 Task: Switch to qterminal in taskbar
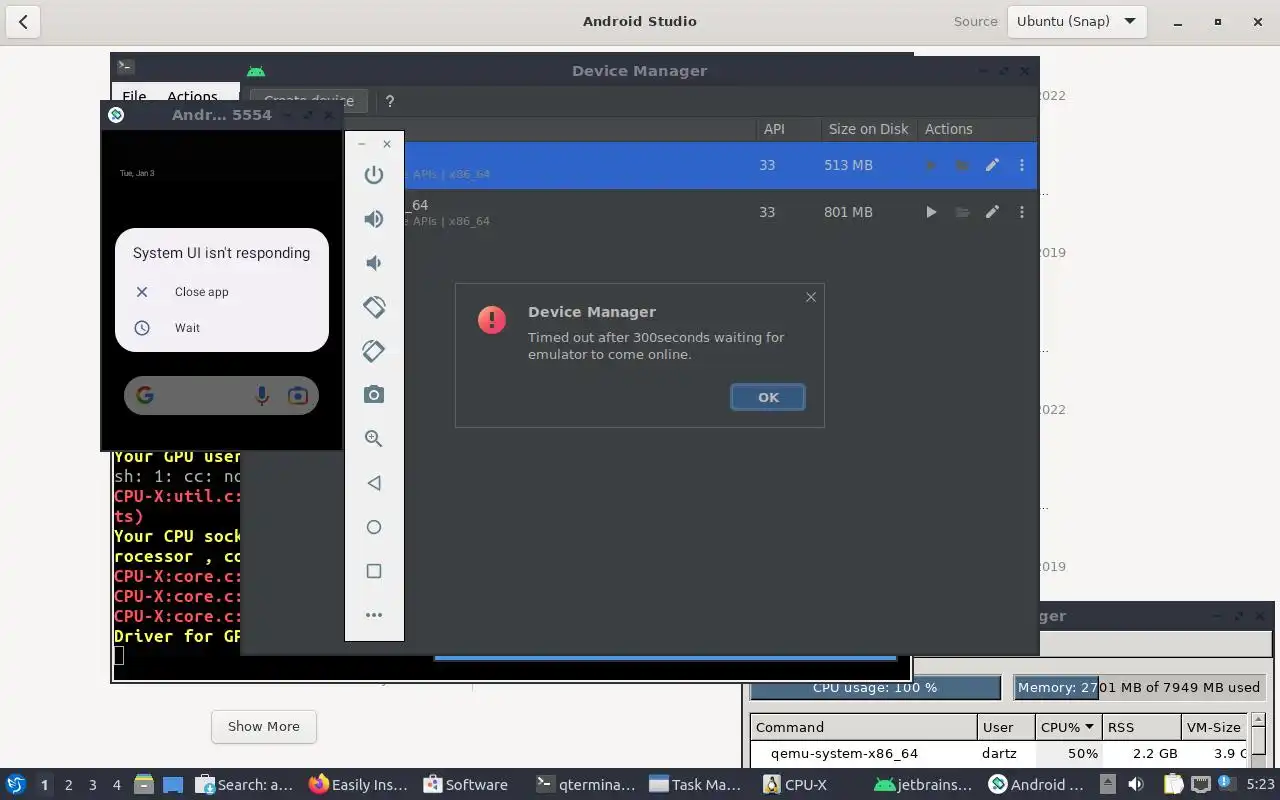point(586,784)
